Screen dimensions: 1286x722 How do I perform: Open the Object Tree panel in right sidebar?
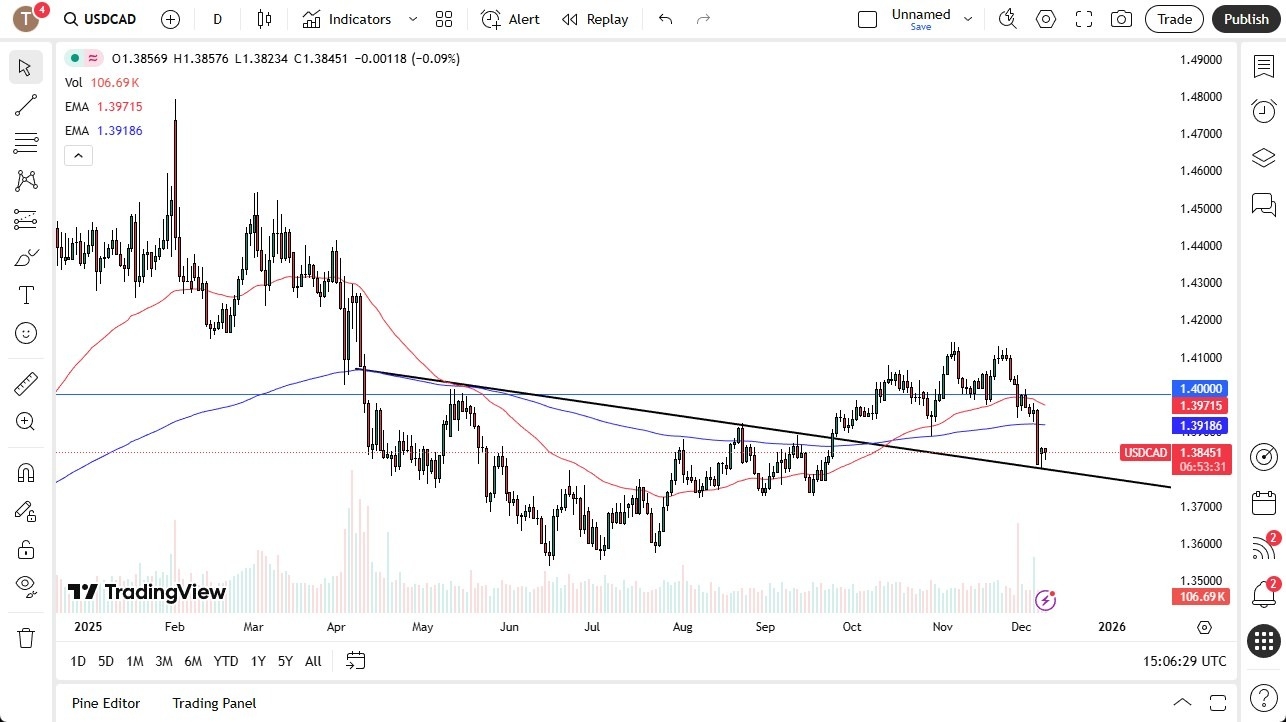pyautogui.click(x=1263, y=157)
